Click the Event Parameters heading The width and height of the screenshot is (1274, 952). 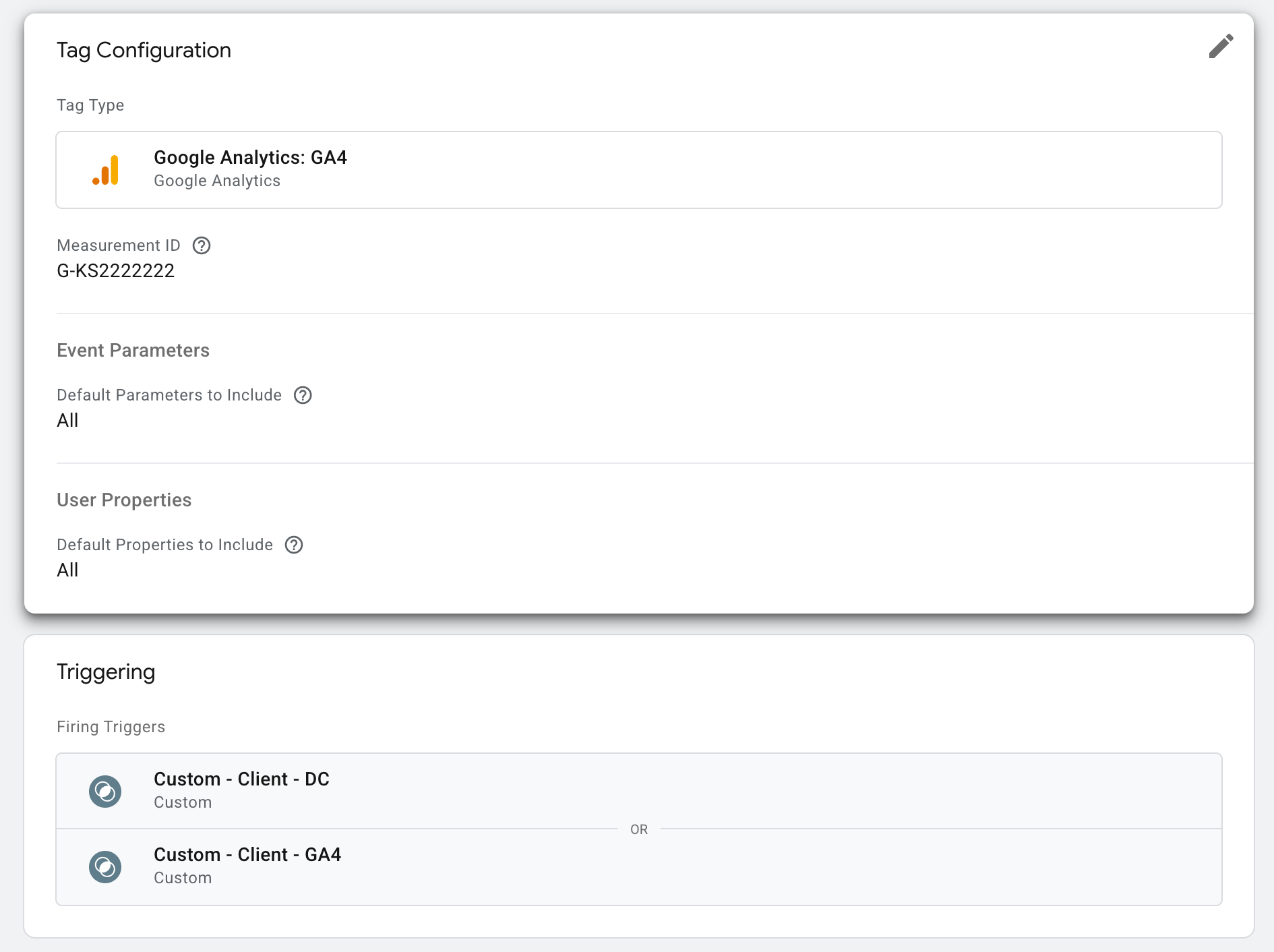click(133, 351)
